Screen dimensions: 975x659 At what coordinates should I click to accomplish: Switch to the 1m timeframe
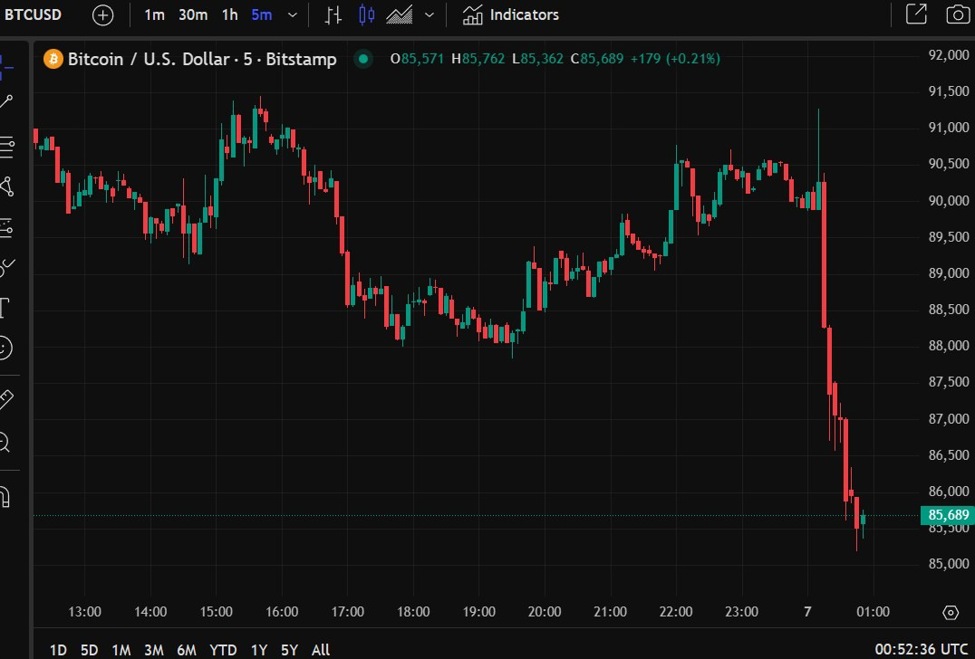click(154, 15)
